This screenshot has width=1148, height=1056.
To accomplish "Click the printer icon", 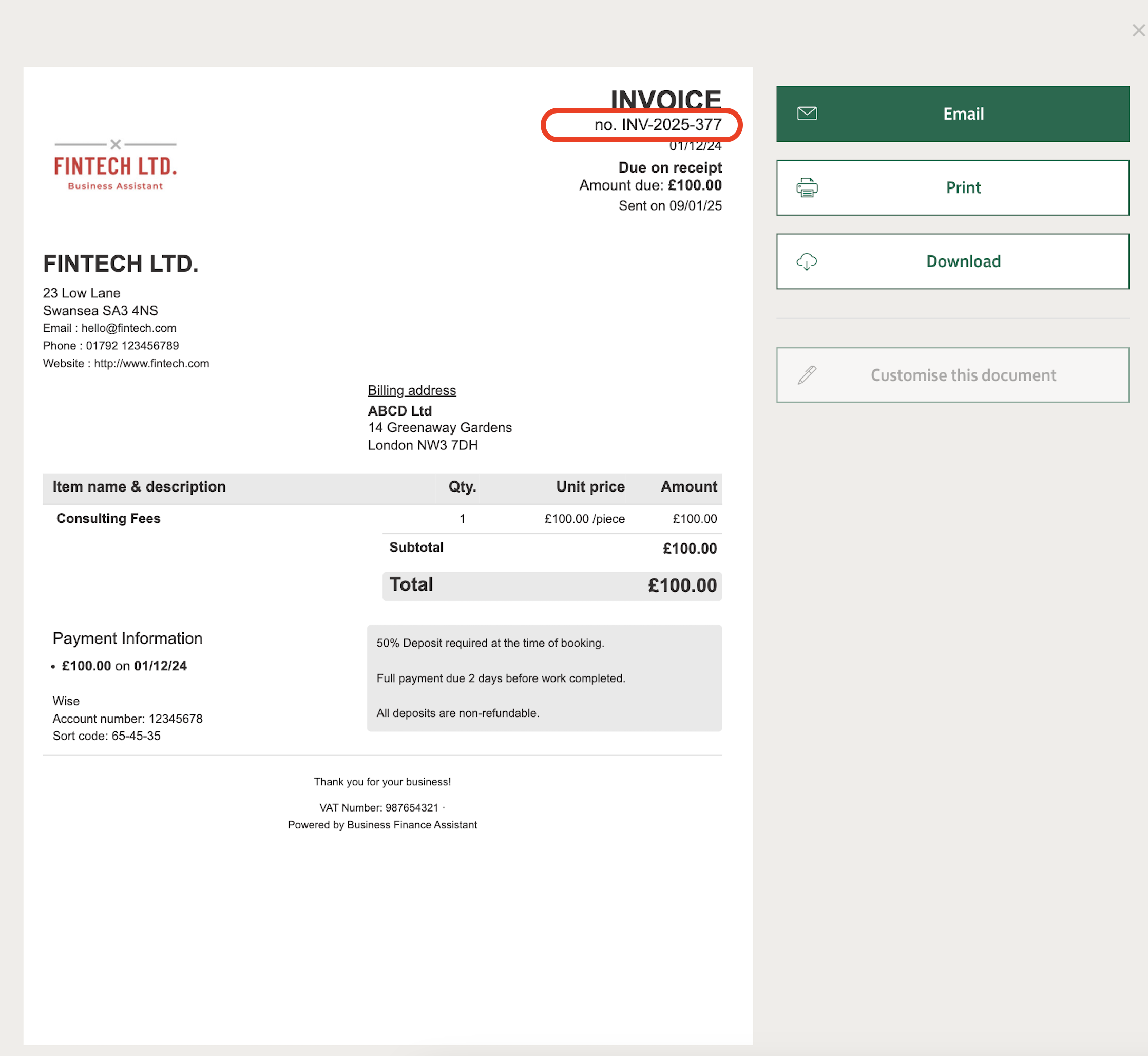I will 807,187.
